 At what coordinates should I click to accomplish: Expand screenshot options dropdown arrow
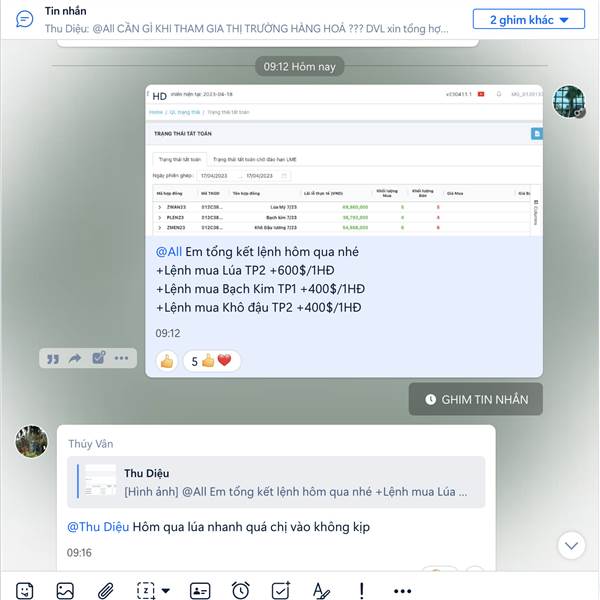(166, 590)
